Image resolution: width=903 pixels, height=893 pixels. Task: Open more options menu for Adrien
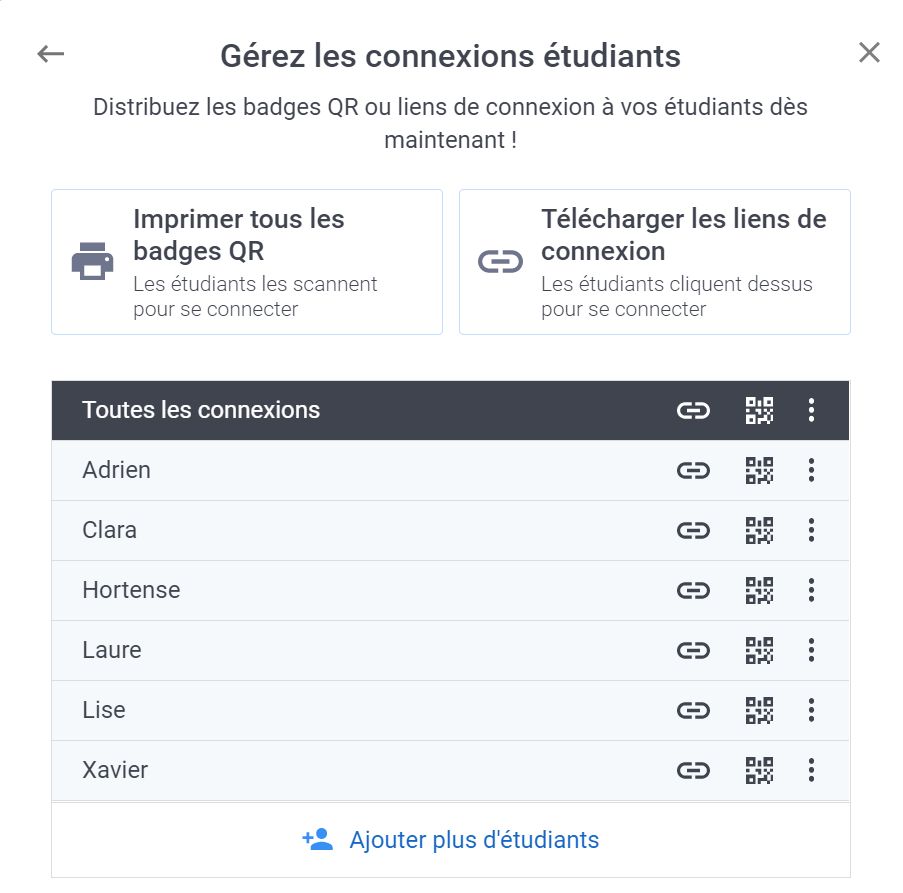(x=811, y=470)
